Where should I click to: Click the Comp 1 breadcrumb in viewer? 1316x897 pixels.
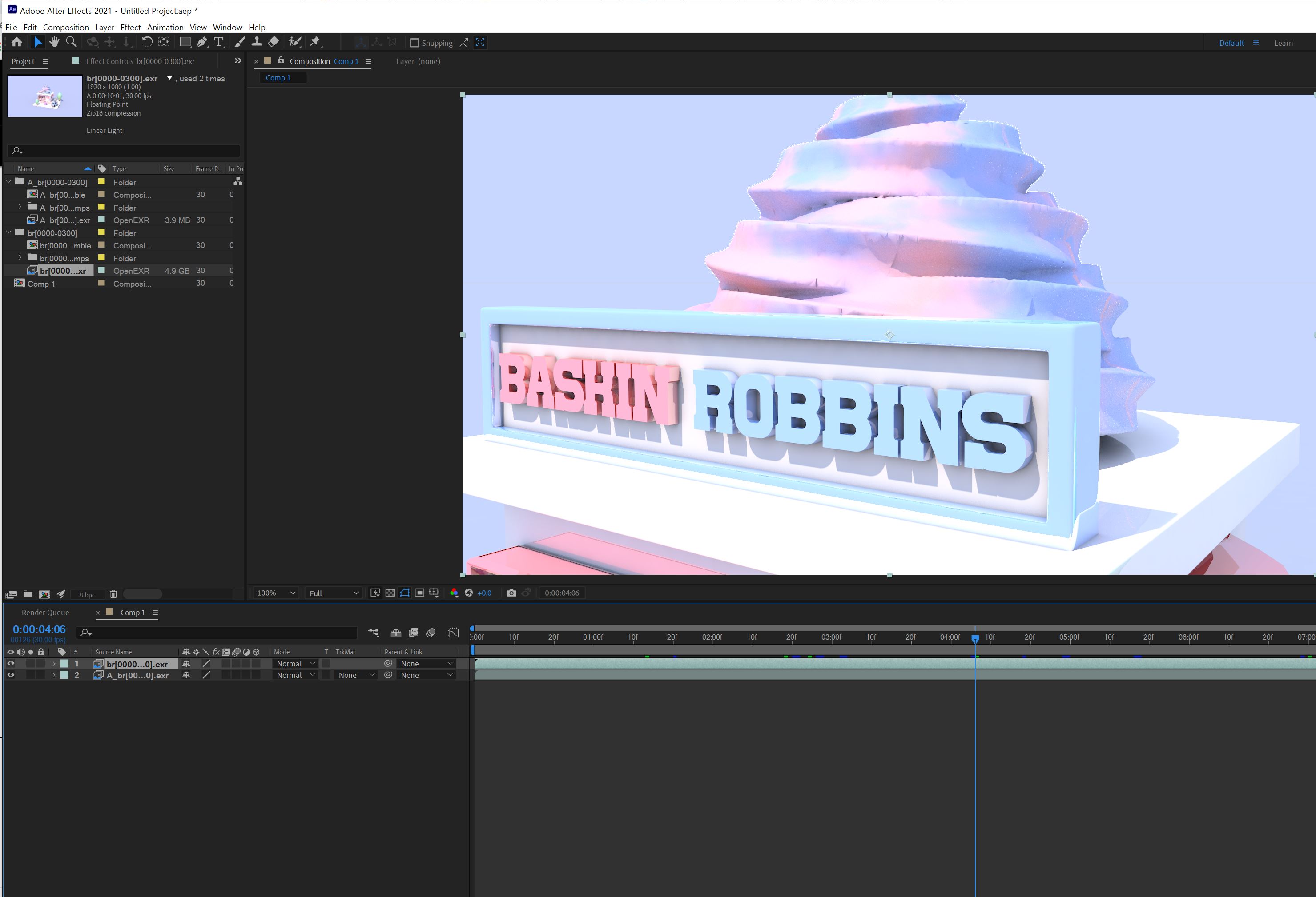tap(278, 78)
